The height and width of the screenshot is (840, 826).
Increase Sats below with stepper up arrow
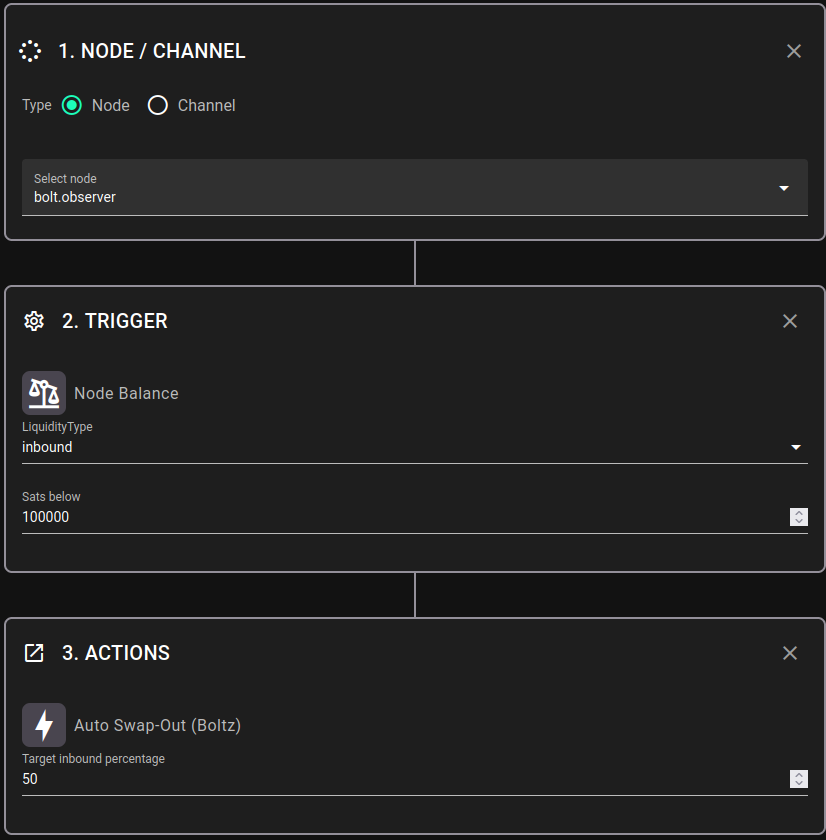coord(799,513)
